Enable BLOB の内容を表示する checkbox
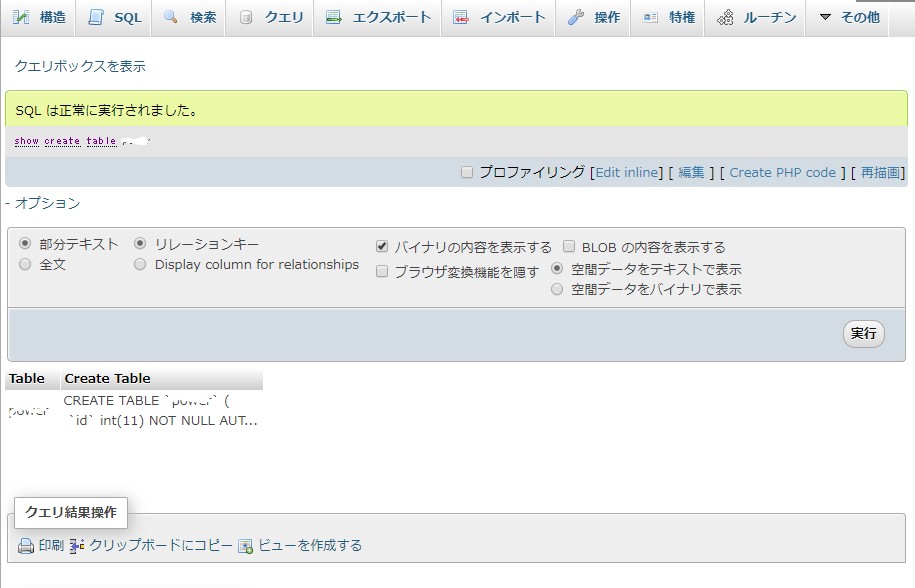The width and height of the screenshot is (915, 588). (x=569, y=246)
